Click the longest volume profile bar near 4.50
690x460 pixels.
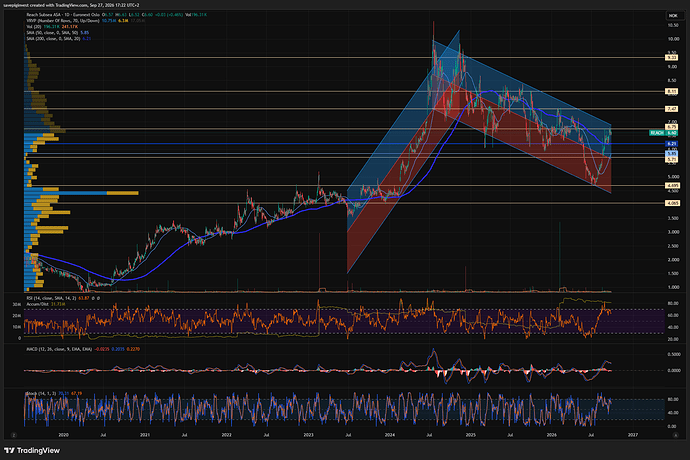81,193
